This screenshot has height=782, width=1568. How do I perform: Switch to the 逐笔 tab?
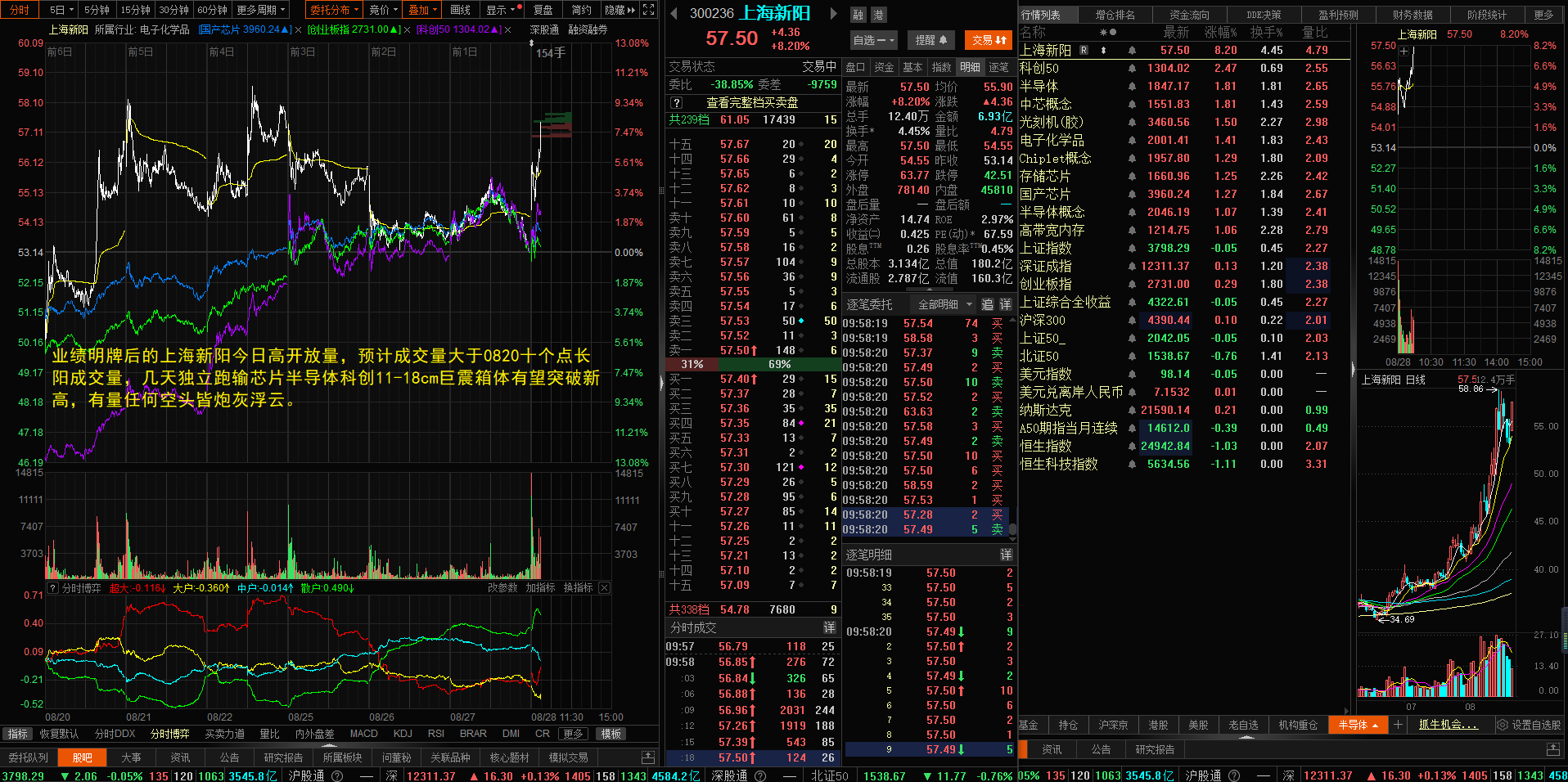click(998, 67)
